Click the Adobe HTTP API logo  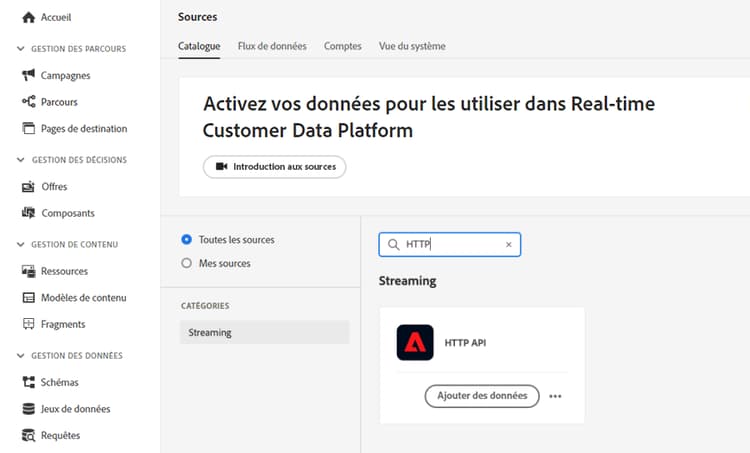pyautogui.click(x=415, y=343)
